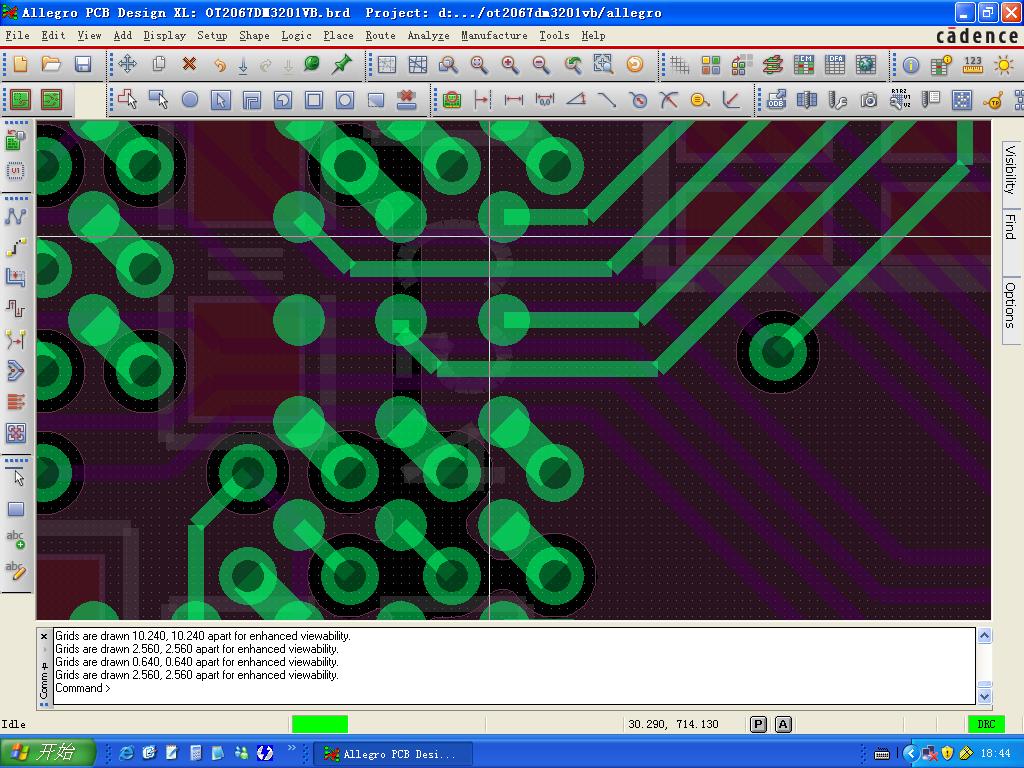Click the A button in status bar
This screenshot has width=1024, height=768.
783,724
